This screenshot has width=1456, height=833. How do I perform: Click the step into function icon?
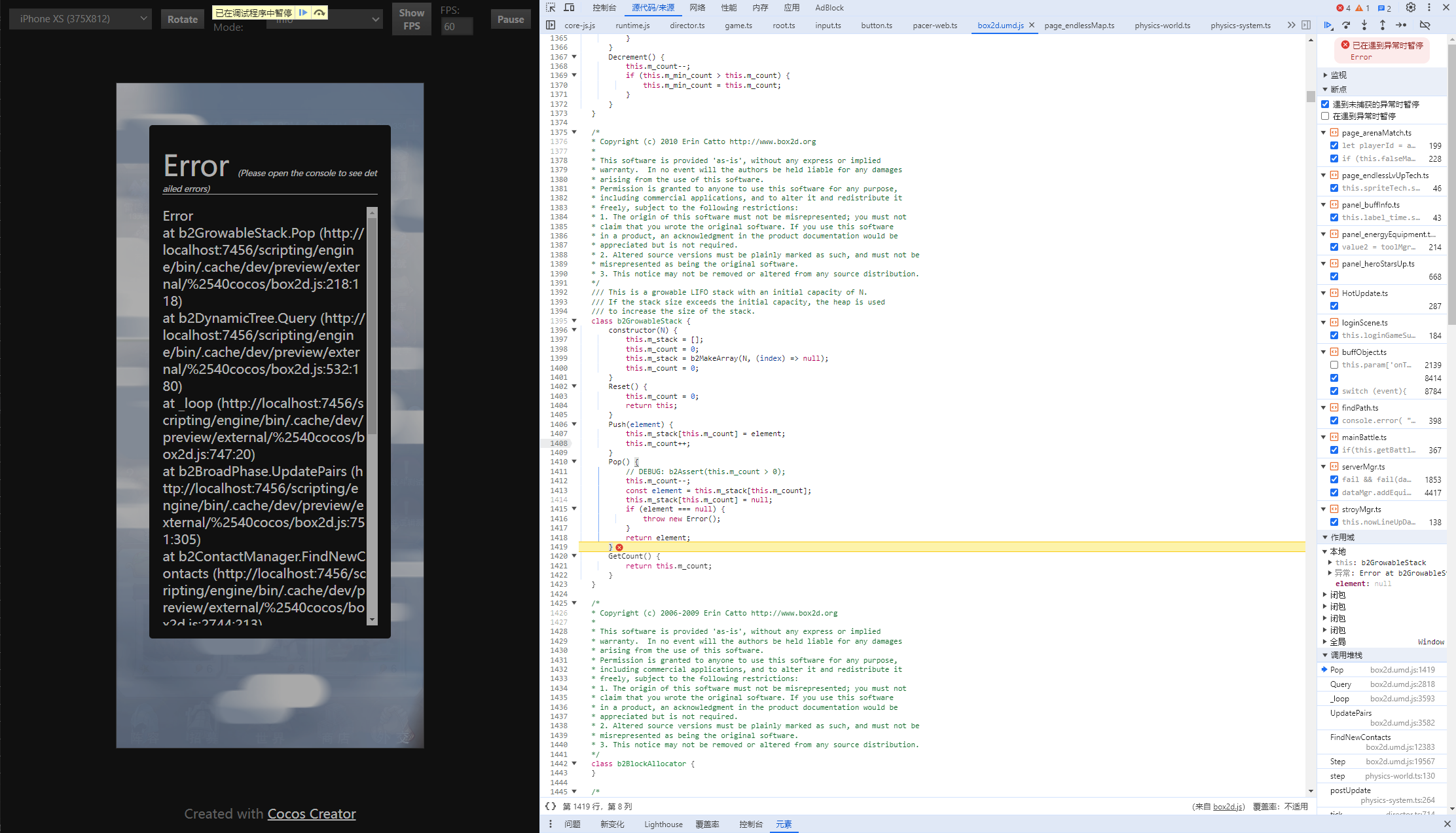(x=1364, y=26)
